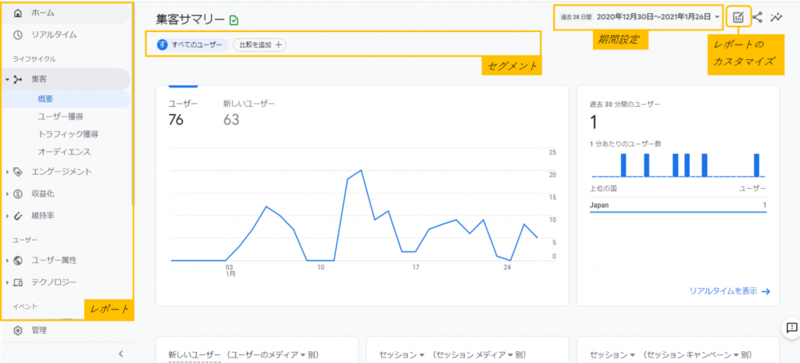Click the clock icon beside リアルタイム
Viewport: 800px width, 363px height.
[x=18, y=35]
